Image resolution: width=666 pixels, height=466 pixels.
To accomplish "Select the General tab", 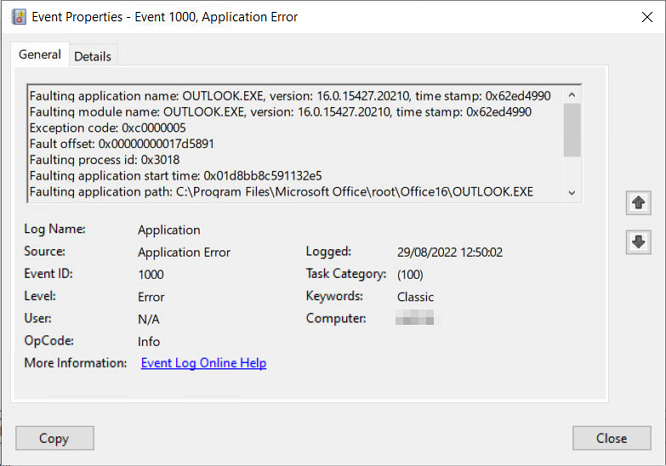I will 40,54.
